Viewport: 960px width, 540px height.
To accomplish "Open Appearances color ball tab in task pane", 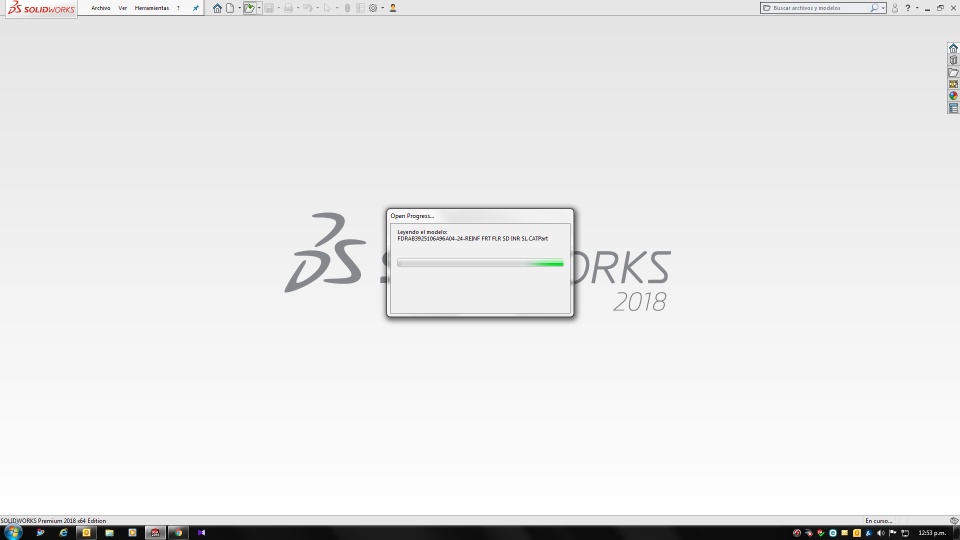I will 953,96.
